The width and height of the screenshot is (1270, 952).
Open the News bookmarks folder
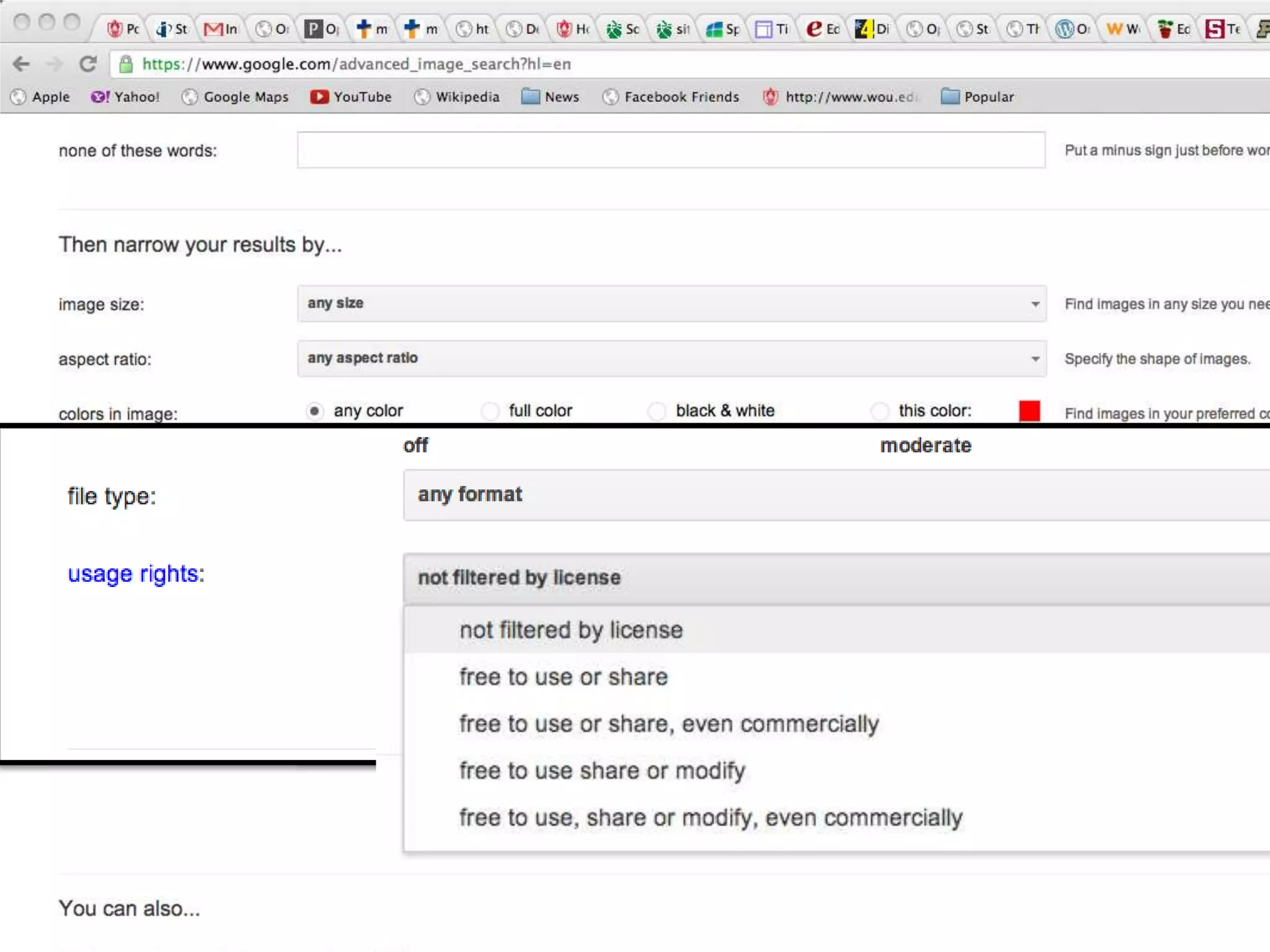point(550,97)
